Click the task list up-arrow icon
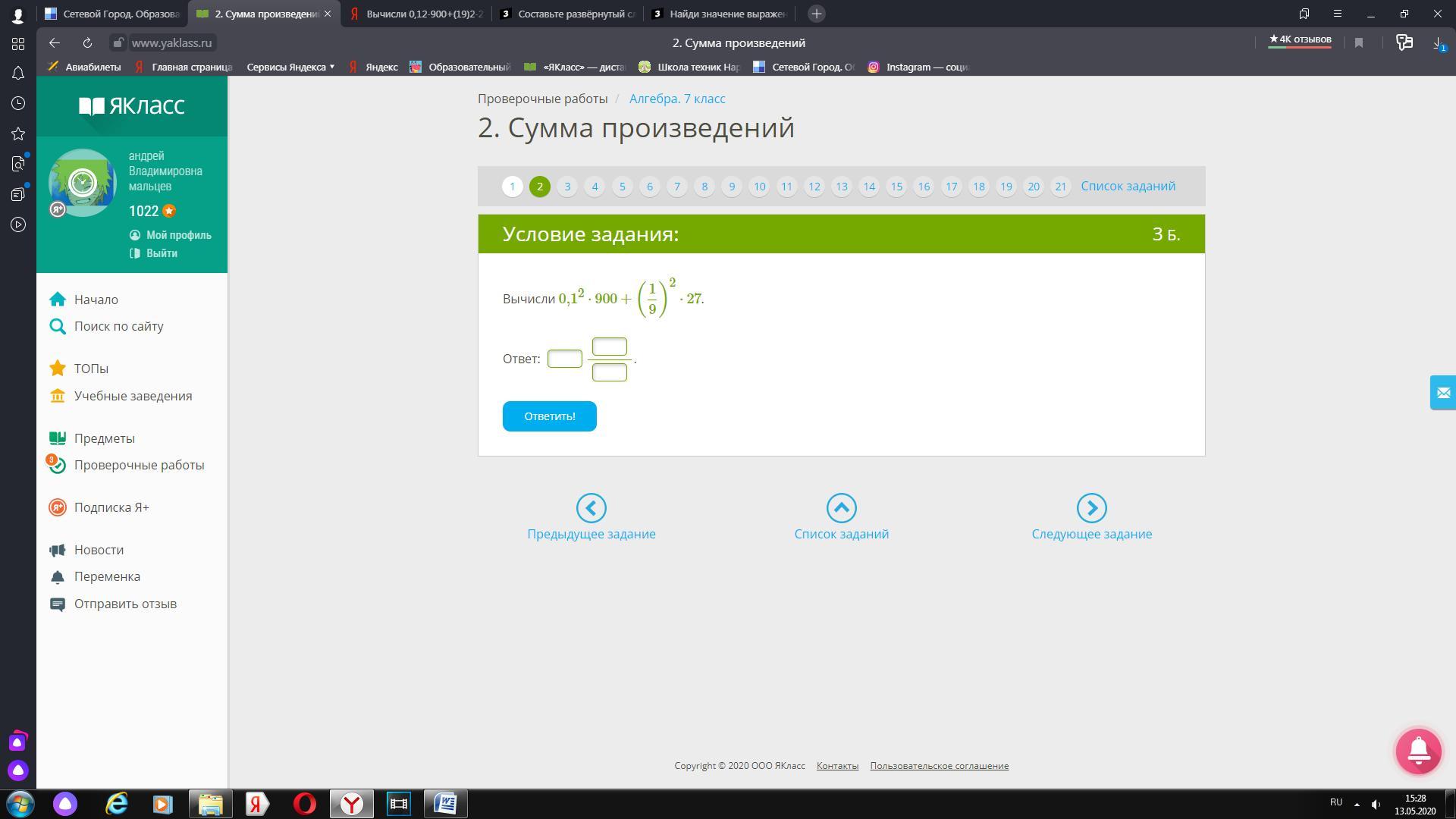This screenshot has height=819, width=1456. click(x=841, y=508)
